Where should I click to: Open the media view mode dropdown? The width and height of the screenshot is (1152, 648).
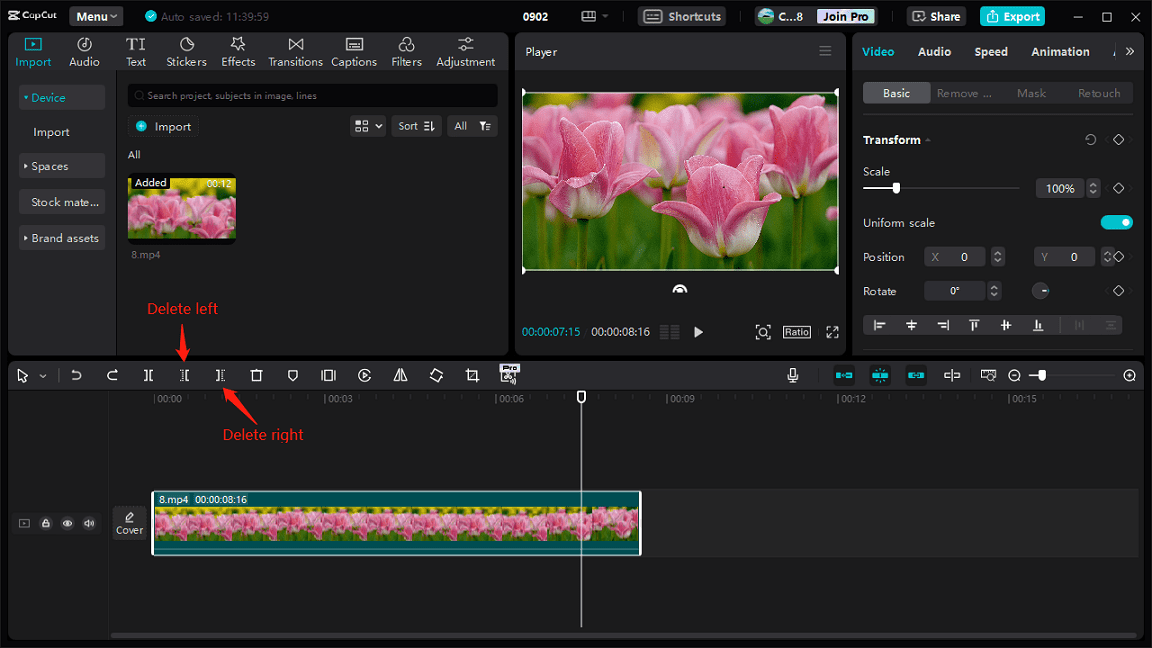pos(368,126)
